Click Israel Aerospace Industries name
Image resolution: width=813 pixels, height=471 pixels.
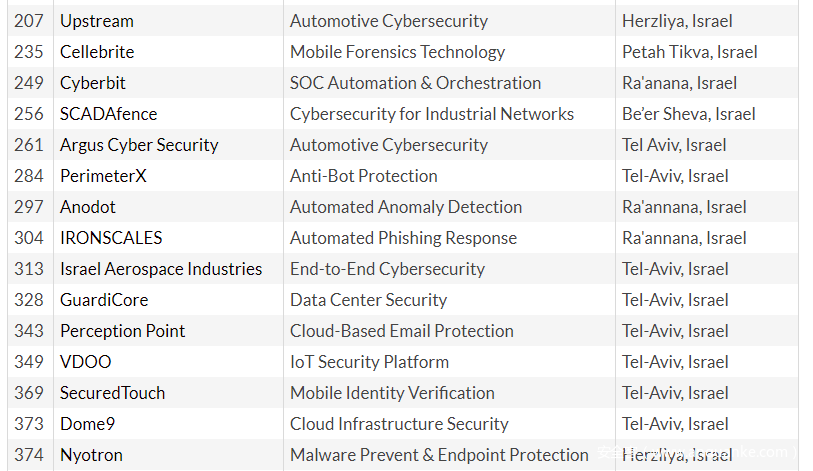click(161, 269)
